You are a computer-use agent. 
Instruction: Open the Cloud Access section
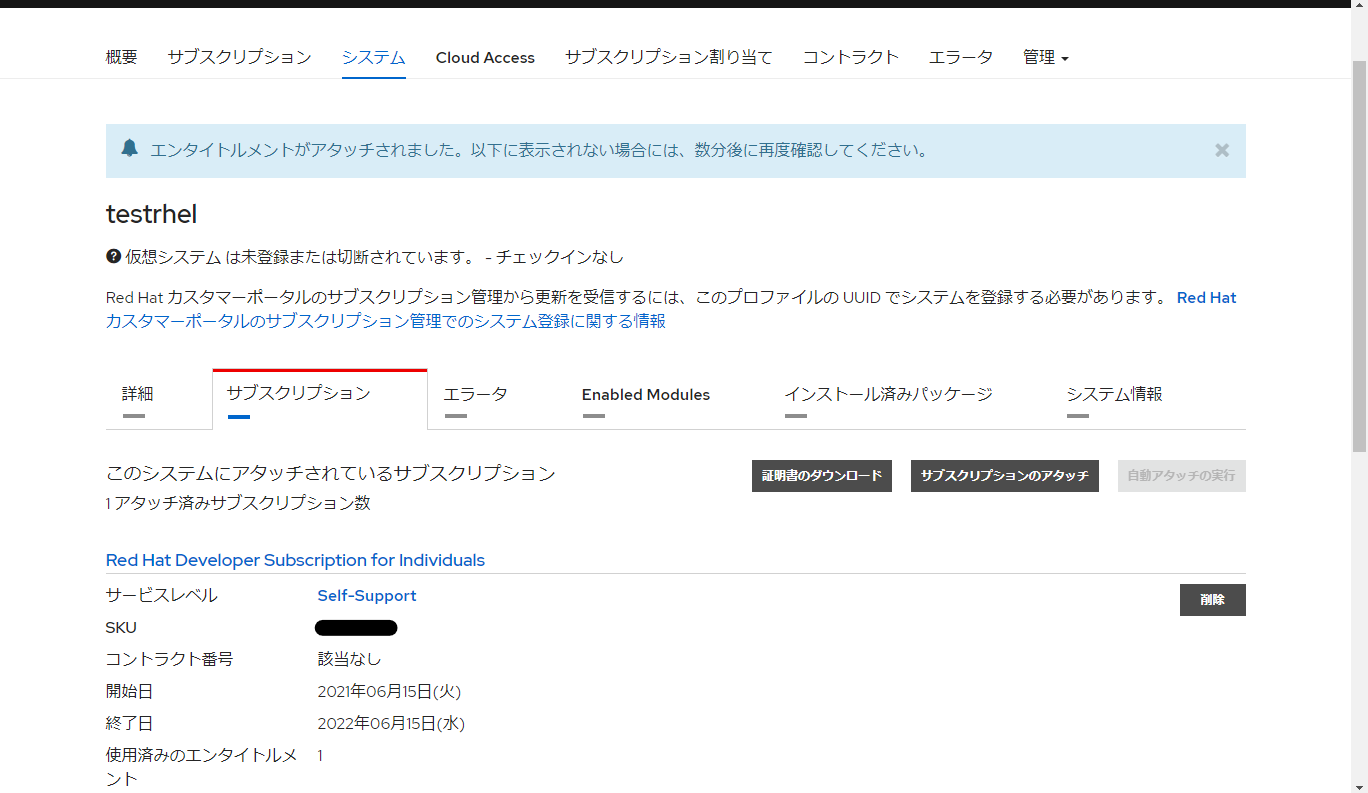click(485, 57)
